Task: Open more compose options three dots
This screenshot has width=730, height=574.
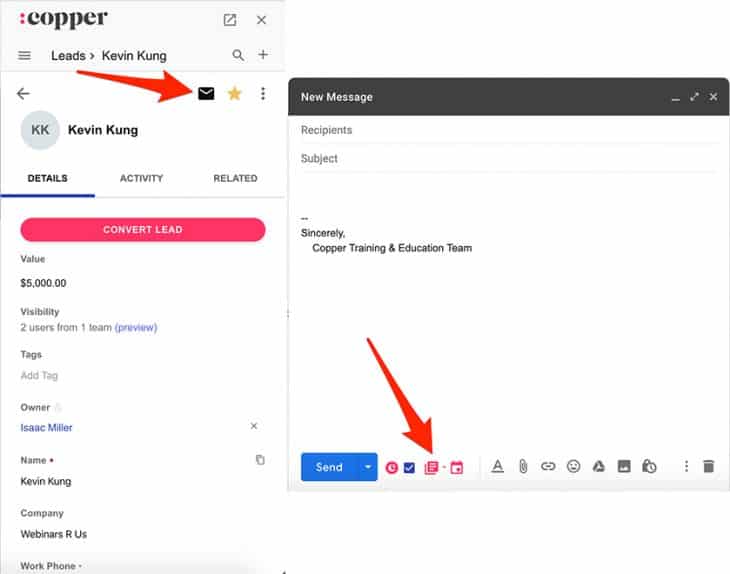Action: pos(686,466)
